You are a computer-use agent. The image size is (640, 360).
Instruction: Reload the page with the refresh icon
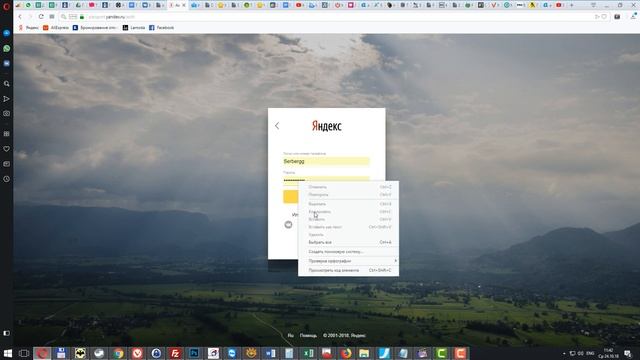pyautogui.click(x=41, y=17)
